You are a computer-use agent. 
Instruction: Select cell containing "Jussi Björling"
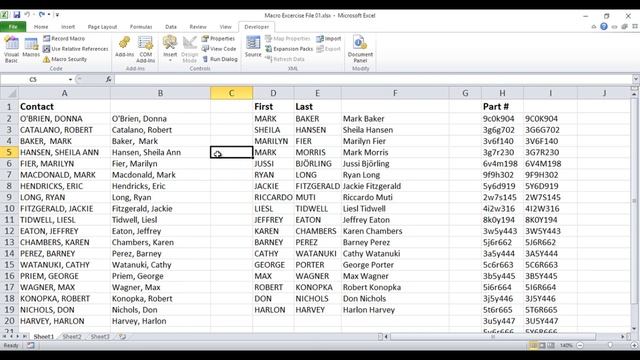coord(395,164)
